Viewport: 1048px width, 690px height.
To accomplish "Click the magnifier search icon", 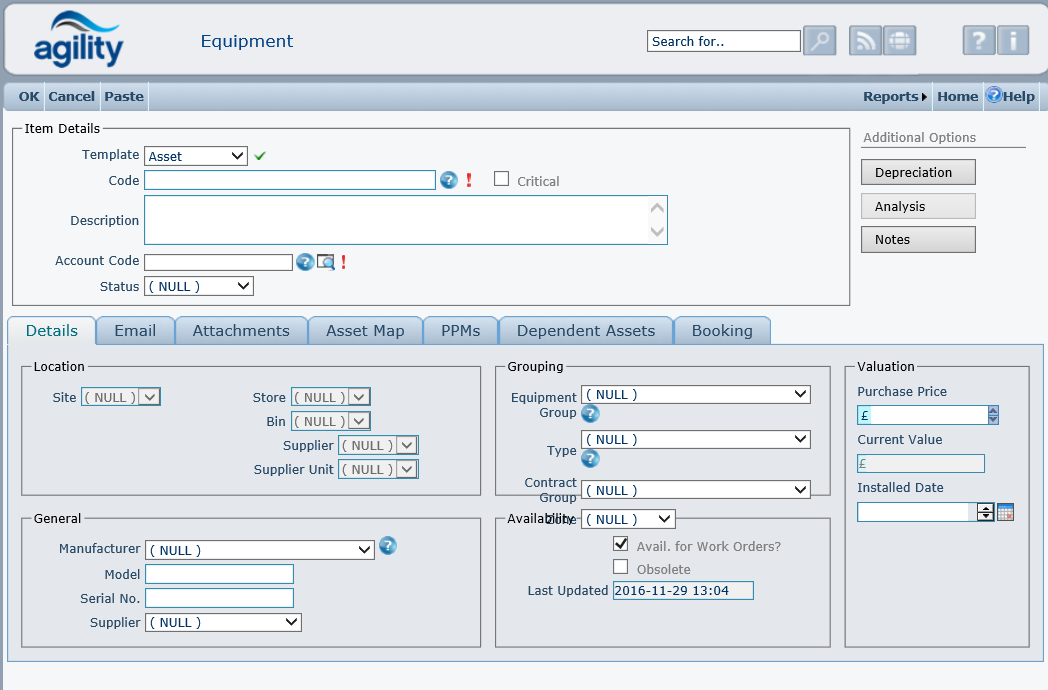I will pos(819,41).
